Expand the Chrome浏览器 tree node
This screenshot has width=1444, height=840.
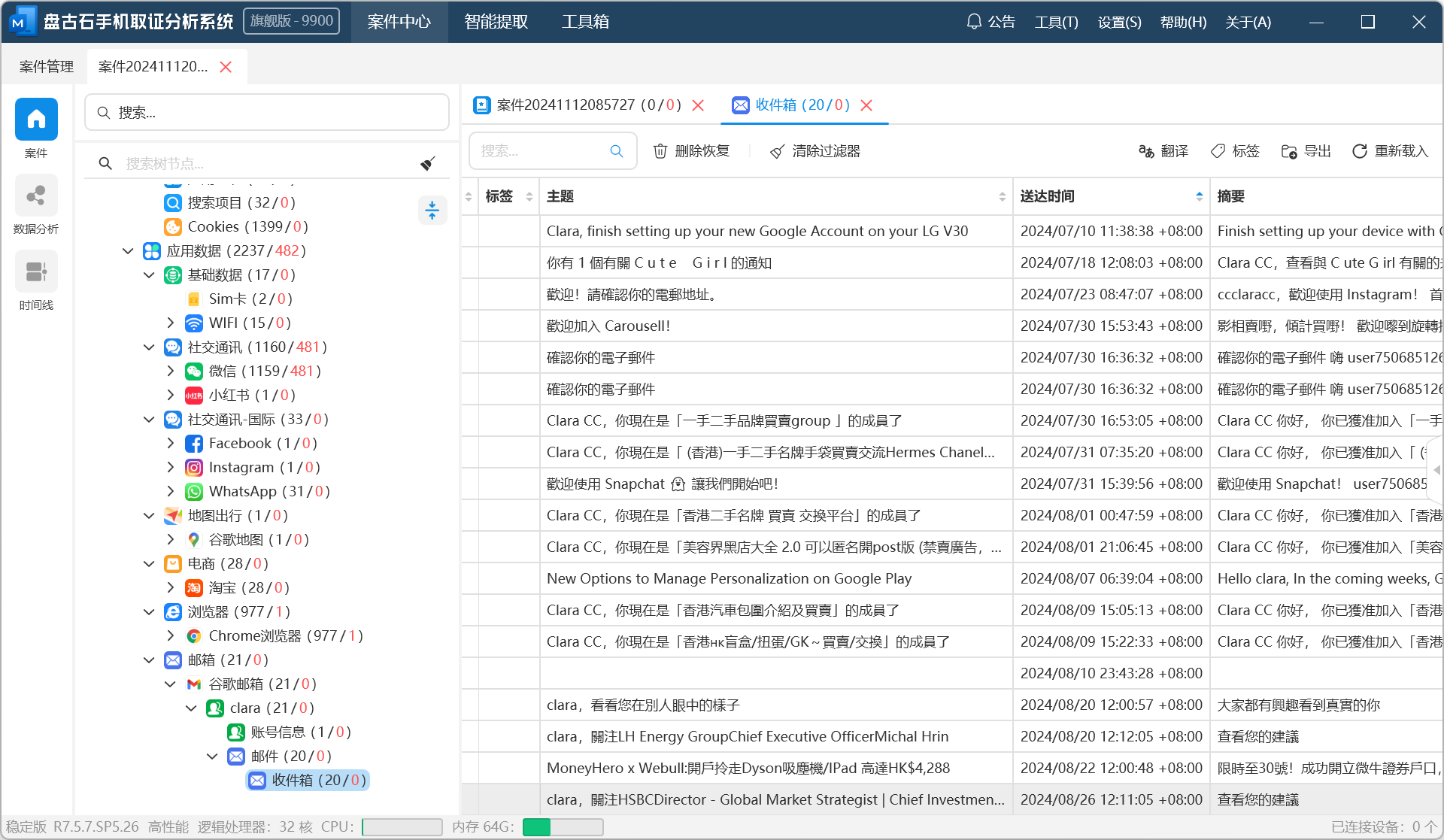(170, 635)
